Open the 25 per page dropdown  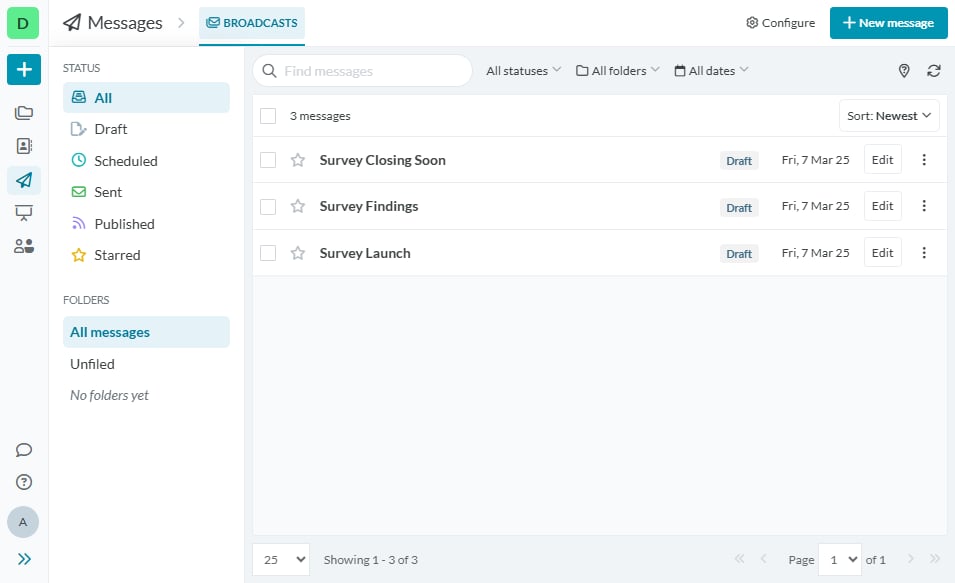[x=281, y=559]
